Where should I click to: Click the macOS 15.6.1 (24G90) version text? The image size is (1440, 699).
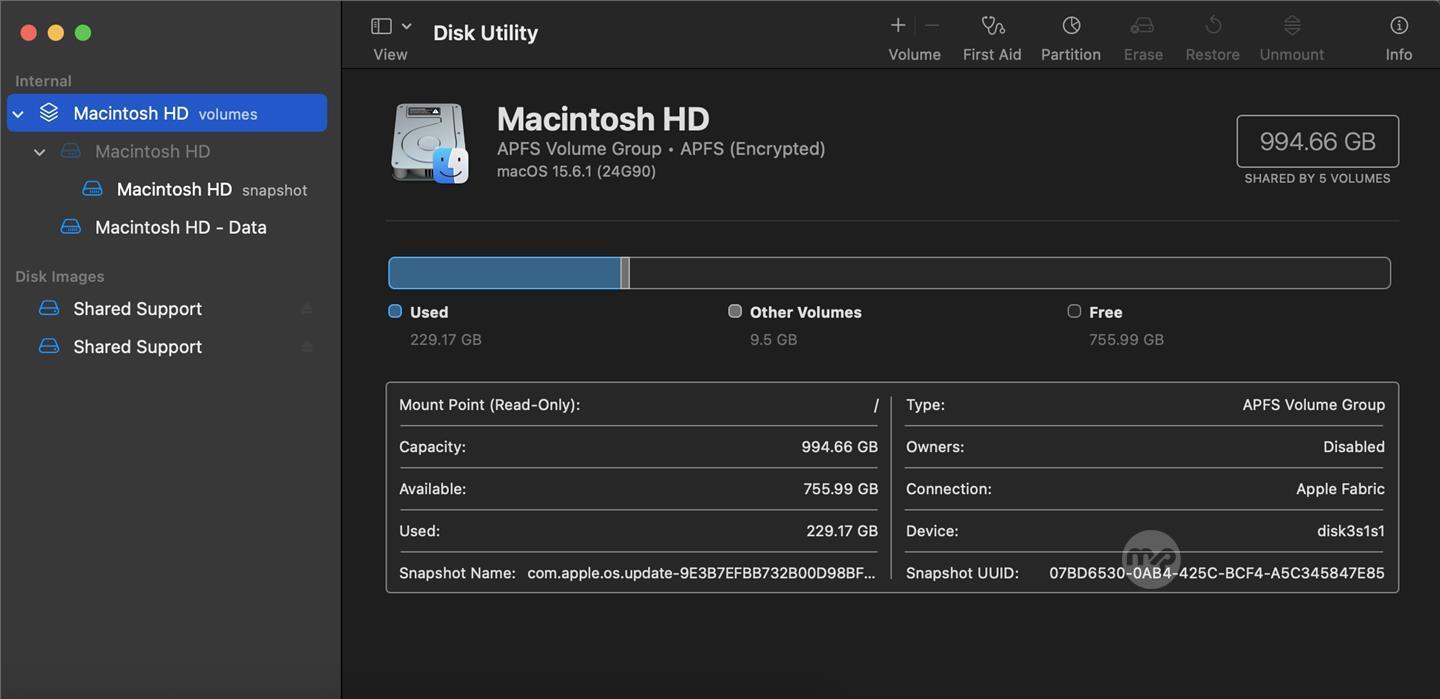[x=576, y=171]
